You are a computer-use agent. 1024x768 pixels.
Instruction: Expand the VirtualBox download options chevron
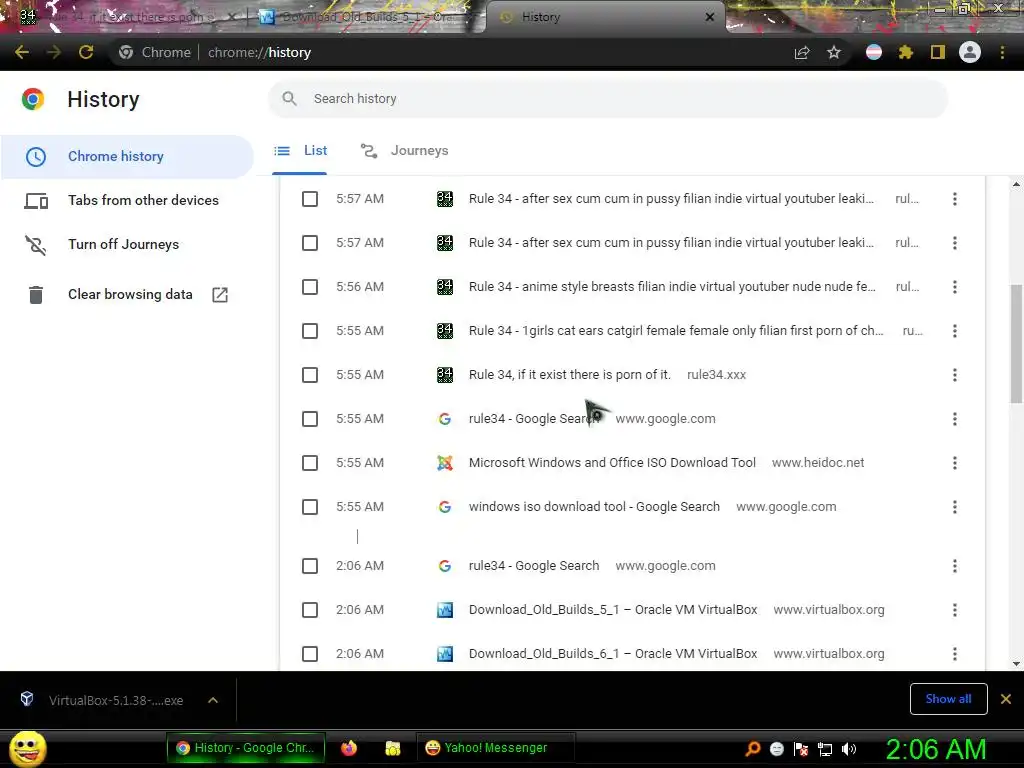coord(213,700)
